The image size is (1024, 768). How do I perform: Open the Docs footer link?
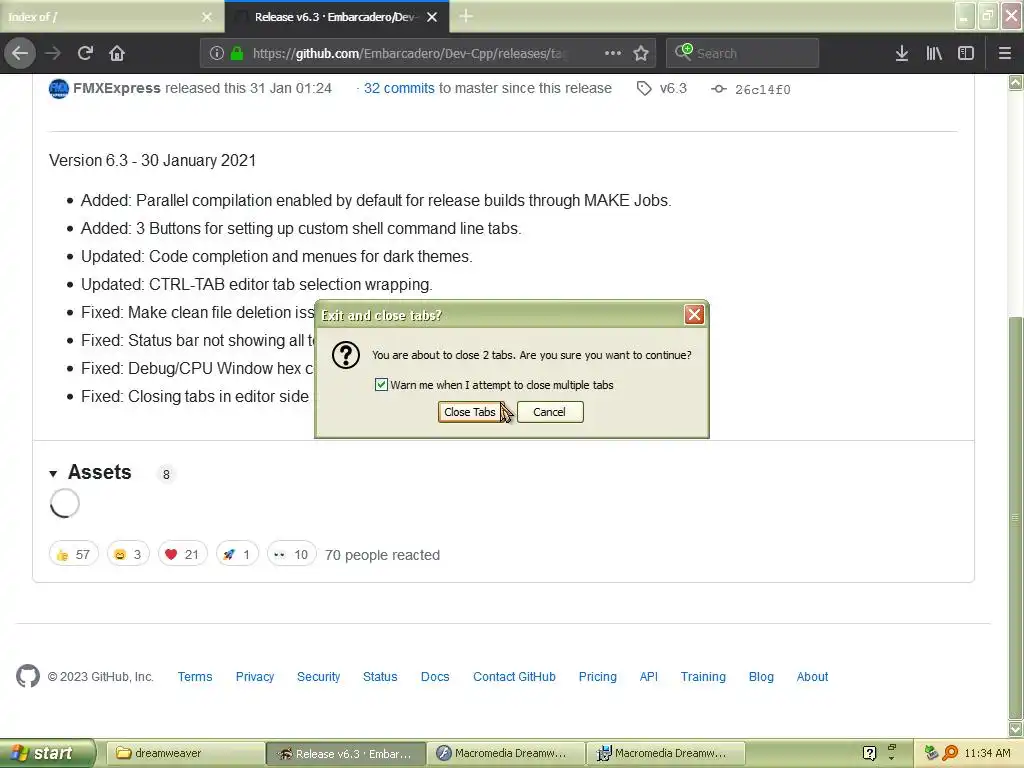pos(435,677)
